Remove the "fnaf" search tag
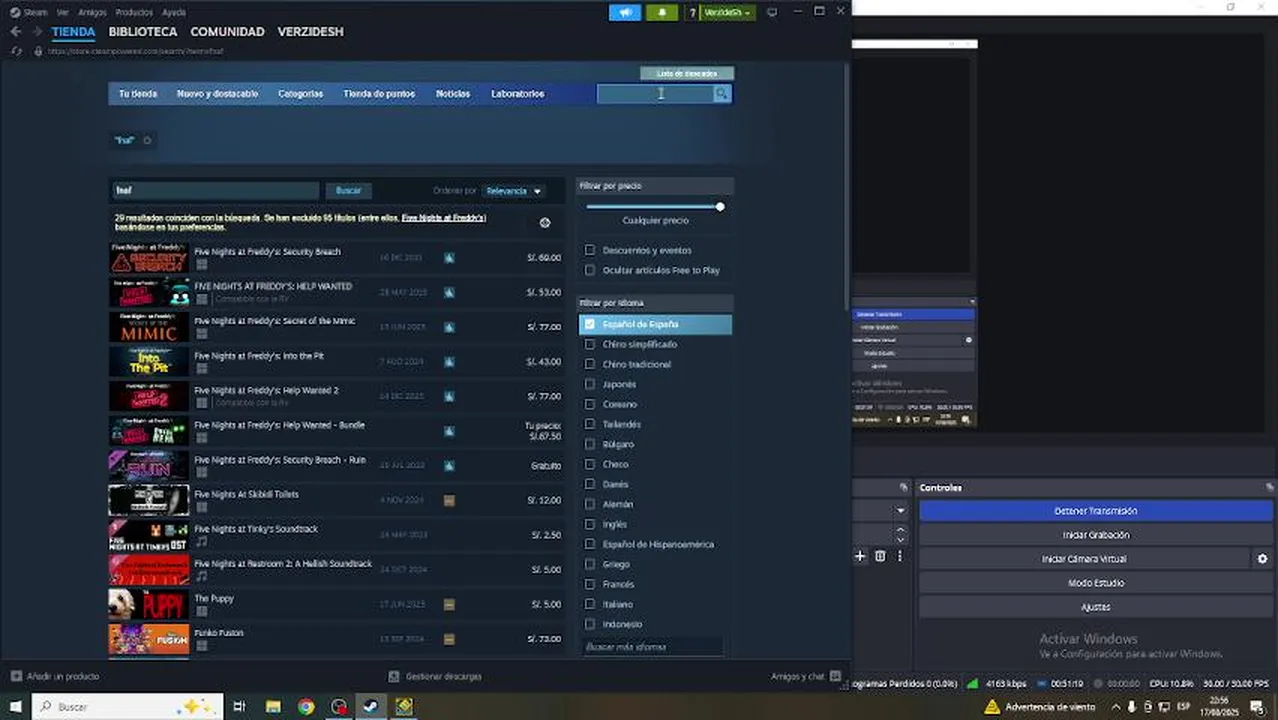 (147, 140)
